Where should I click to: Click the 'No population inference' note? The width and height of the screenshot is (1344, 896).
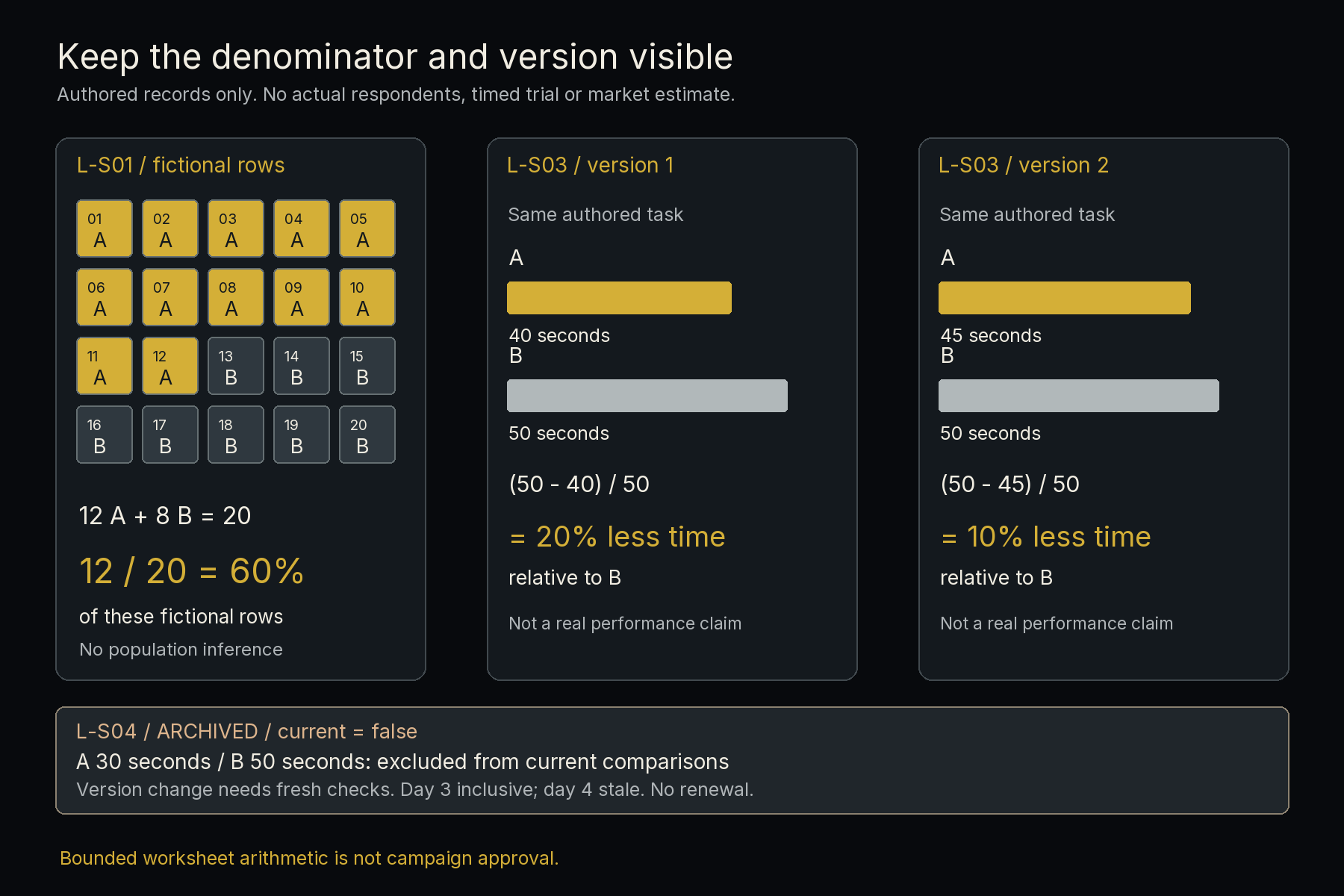point(181,650)
